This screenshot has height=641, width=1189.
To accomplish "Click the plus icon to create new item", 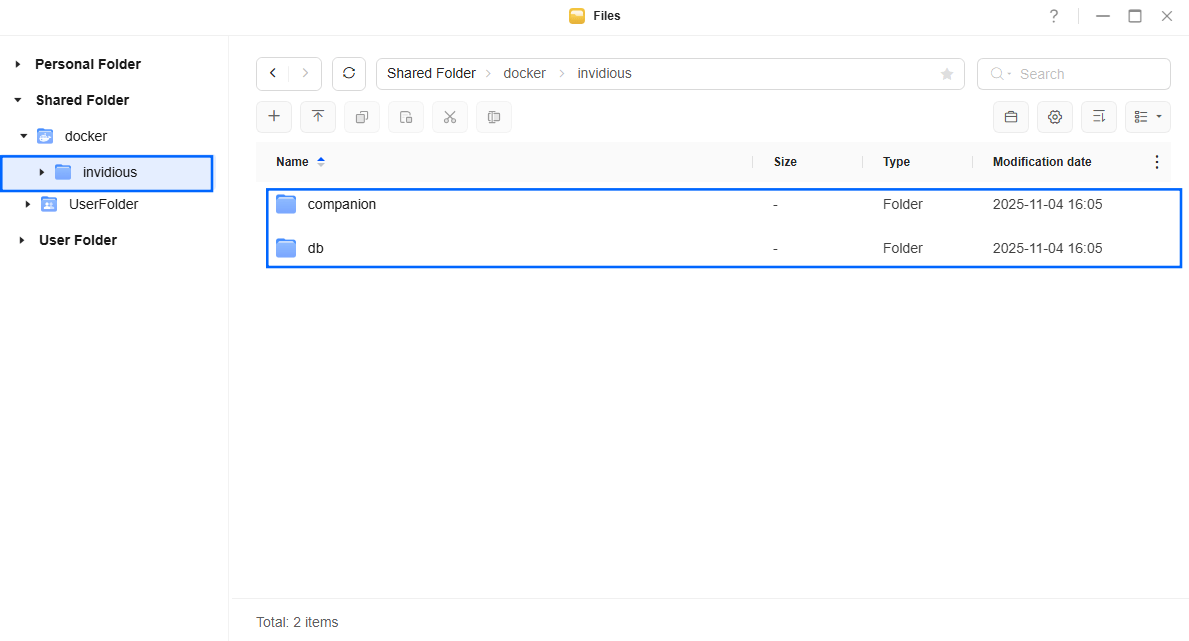I will [274, 117].
